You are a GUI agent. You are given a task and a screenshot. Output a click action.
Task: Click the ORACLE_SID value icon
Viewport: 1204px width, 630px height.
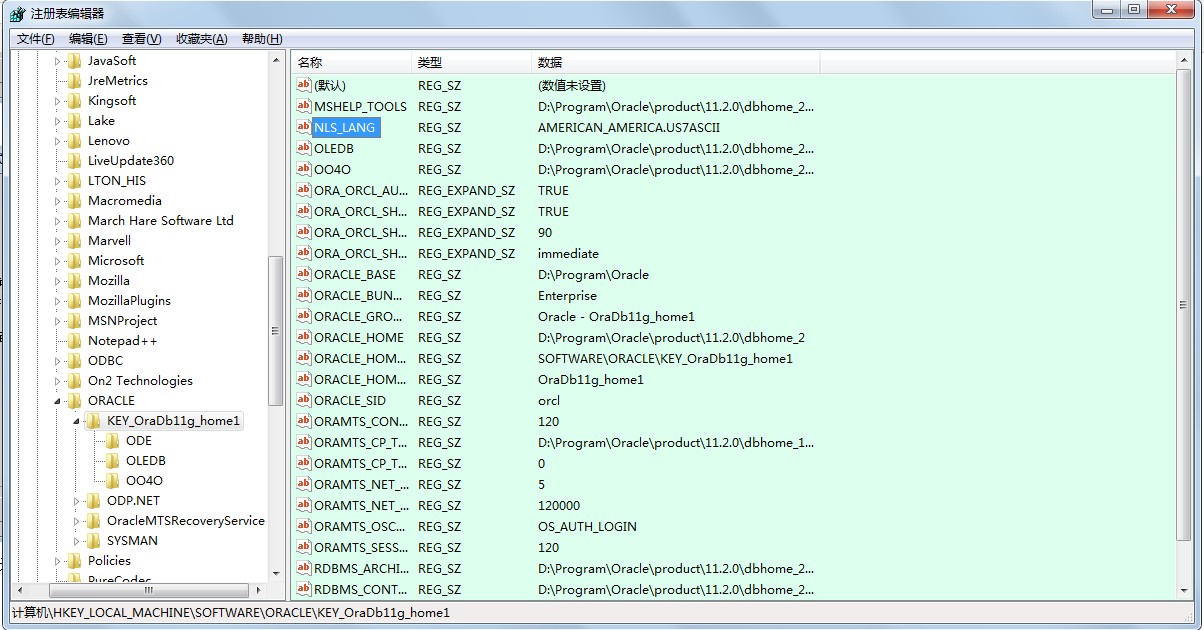[304, 400]
